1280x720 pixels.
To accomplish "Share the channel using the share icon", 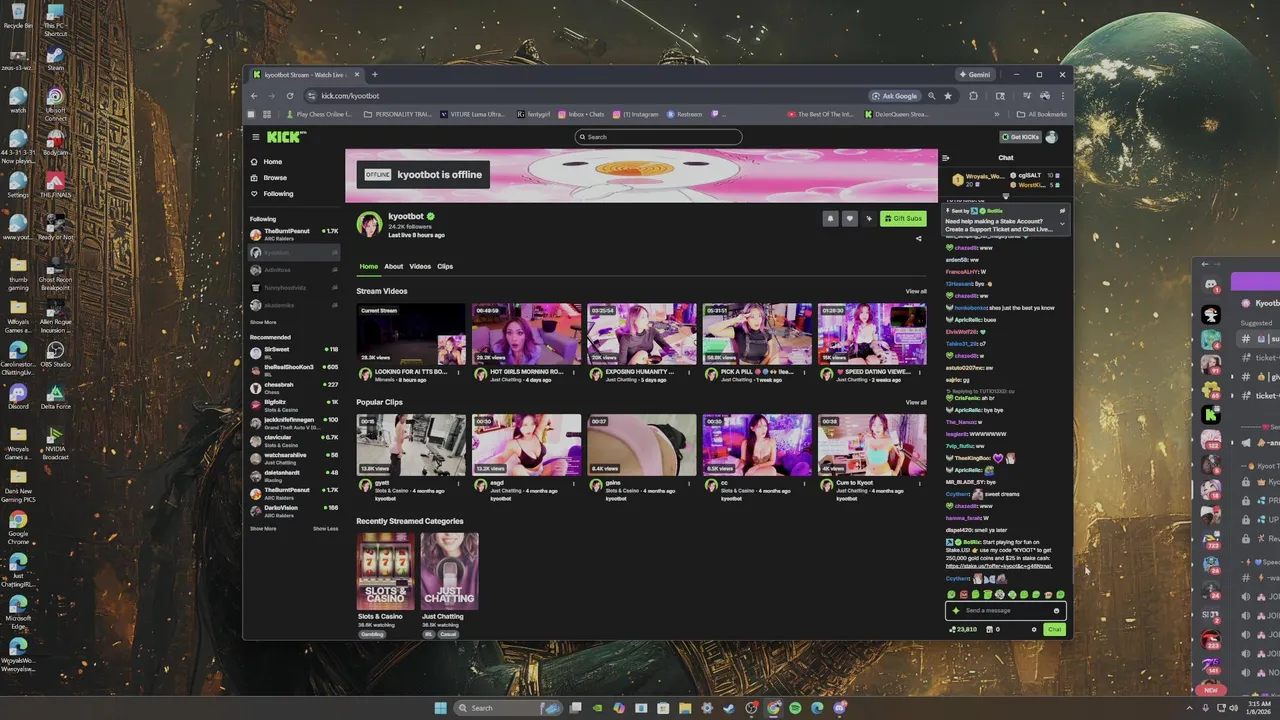I will tap(919, 238).
